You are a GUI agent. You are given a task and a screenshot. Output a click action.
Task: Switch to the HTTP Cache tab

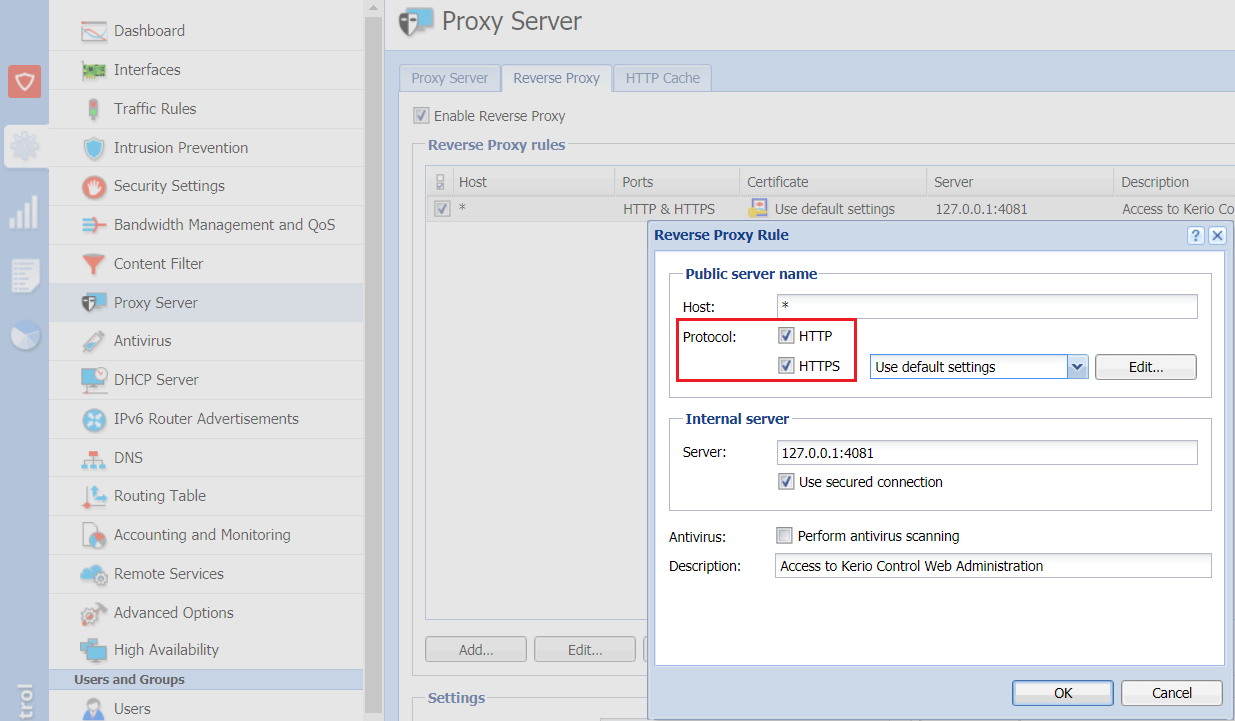coord(662,78)
